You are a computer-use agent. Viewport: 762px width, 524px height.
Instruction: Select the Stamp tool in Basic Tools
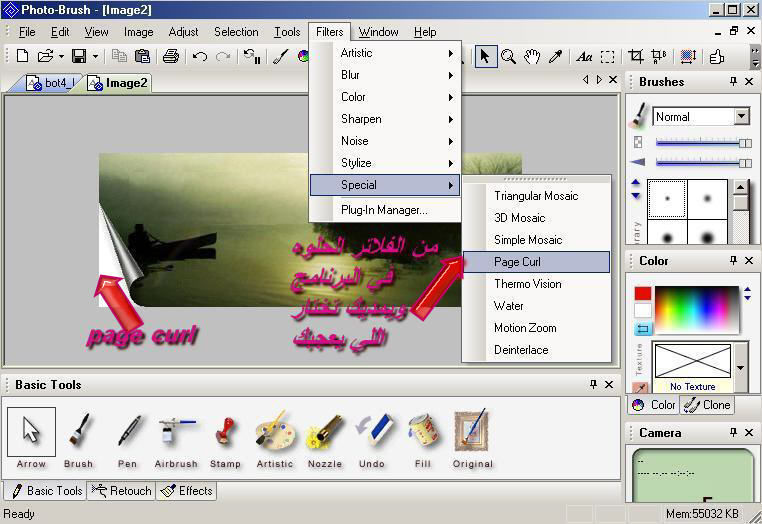(225, 438)
